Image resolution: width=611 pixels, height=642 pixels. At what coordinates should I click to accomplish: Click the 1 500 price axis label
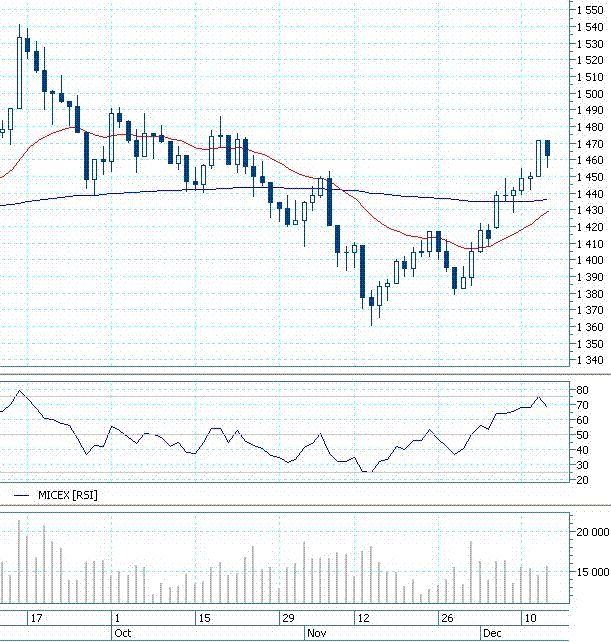click(x=590, y=94)
